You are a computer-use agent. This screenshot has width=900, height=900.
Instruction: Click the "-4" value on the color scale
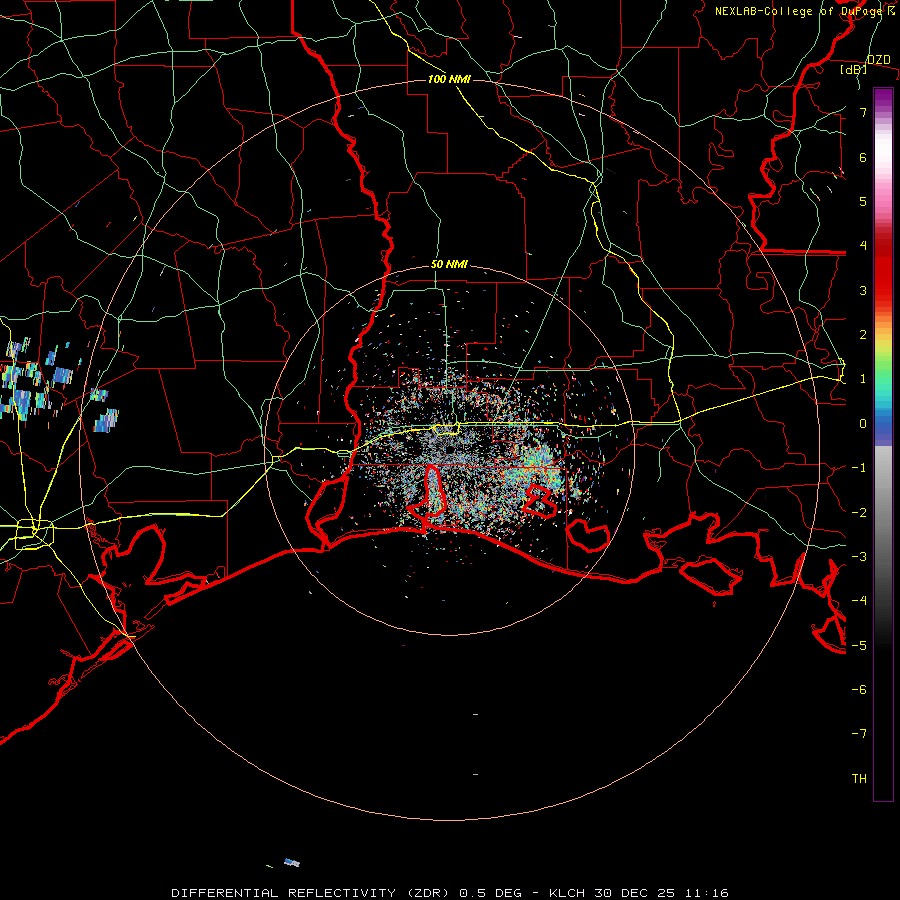(859, 601)
